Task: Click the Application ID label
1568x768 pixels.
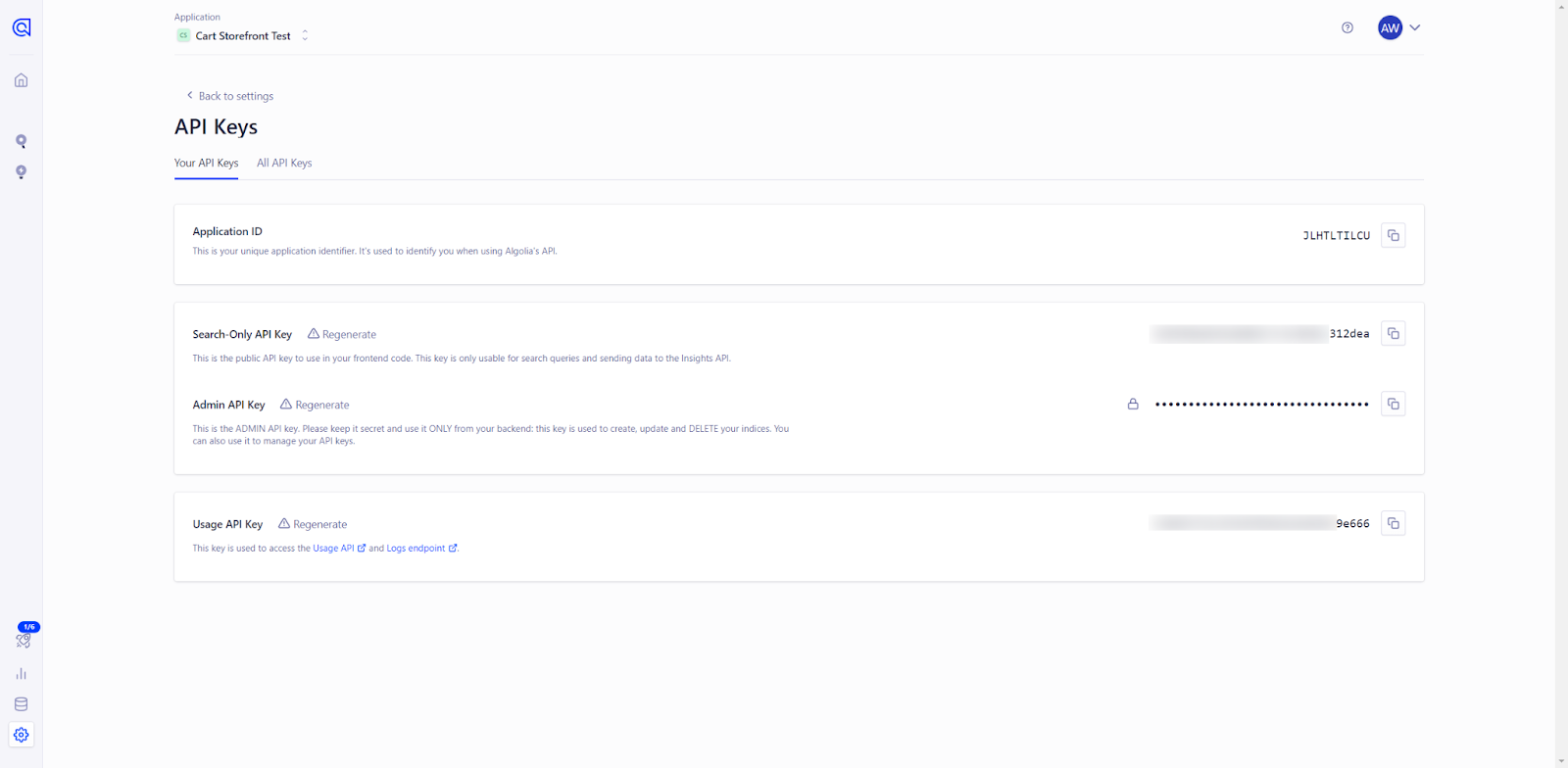Action: click(x=227, y=231)
